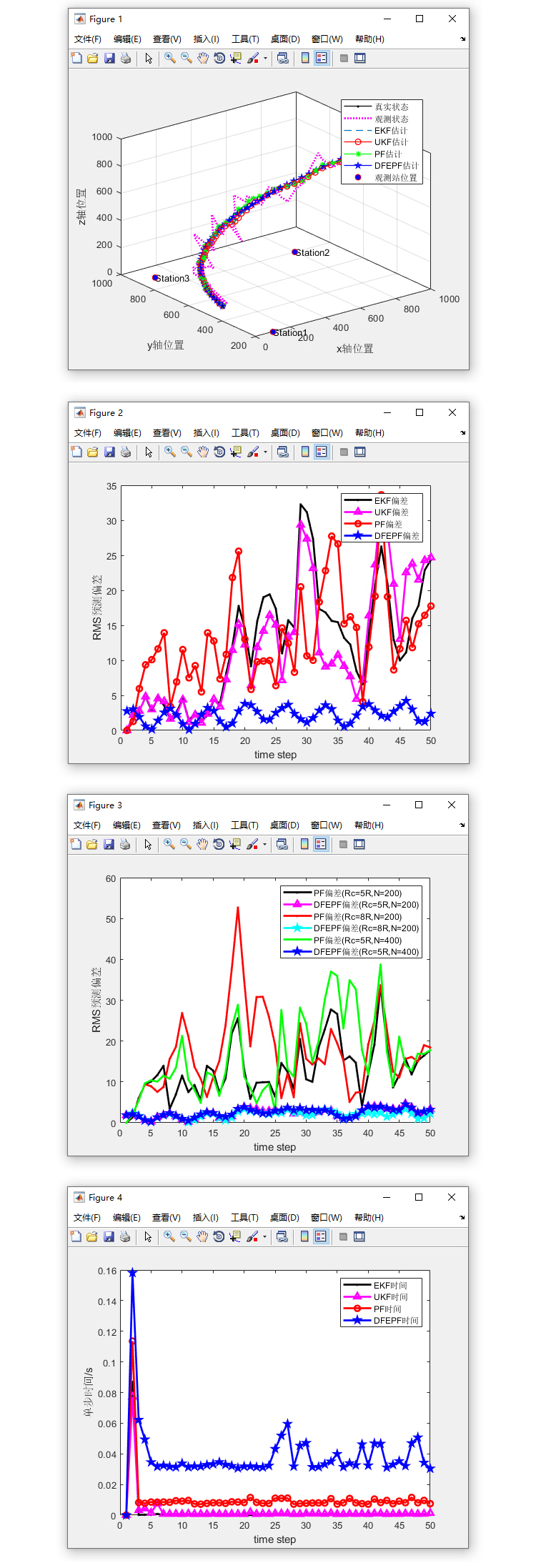Select Edit Plot arrow in Figure 4
Image resolution: width=536 pixels, height=1568 pixels.
(x=148, y=1236)
